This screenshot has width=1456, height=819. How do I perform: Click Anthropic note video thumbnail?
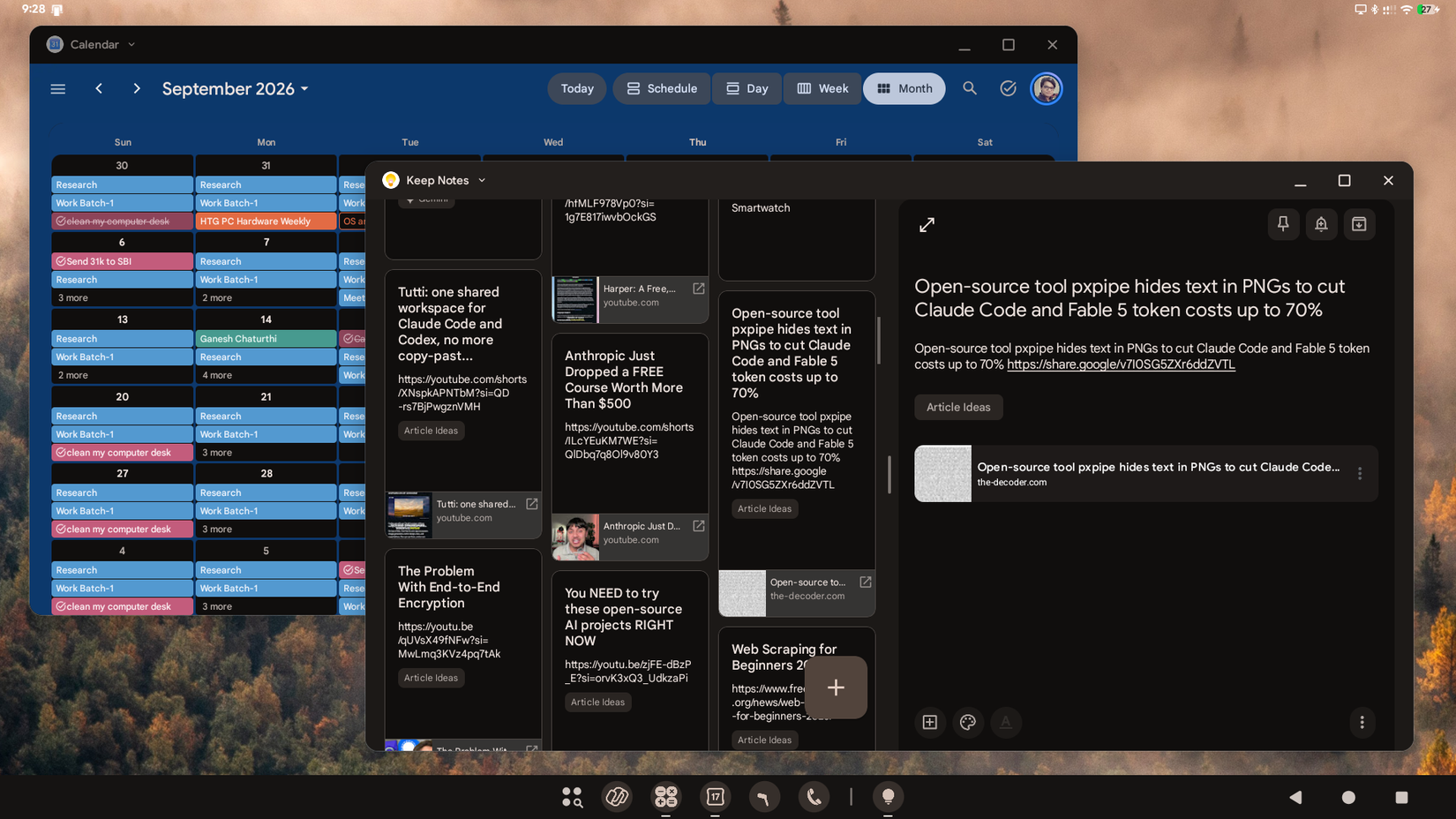(x=575, y=537)
